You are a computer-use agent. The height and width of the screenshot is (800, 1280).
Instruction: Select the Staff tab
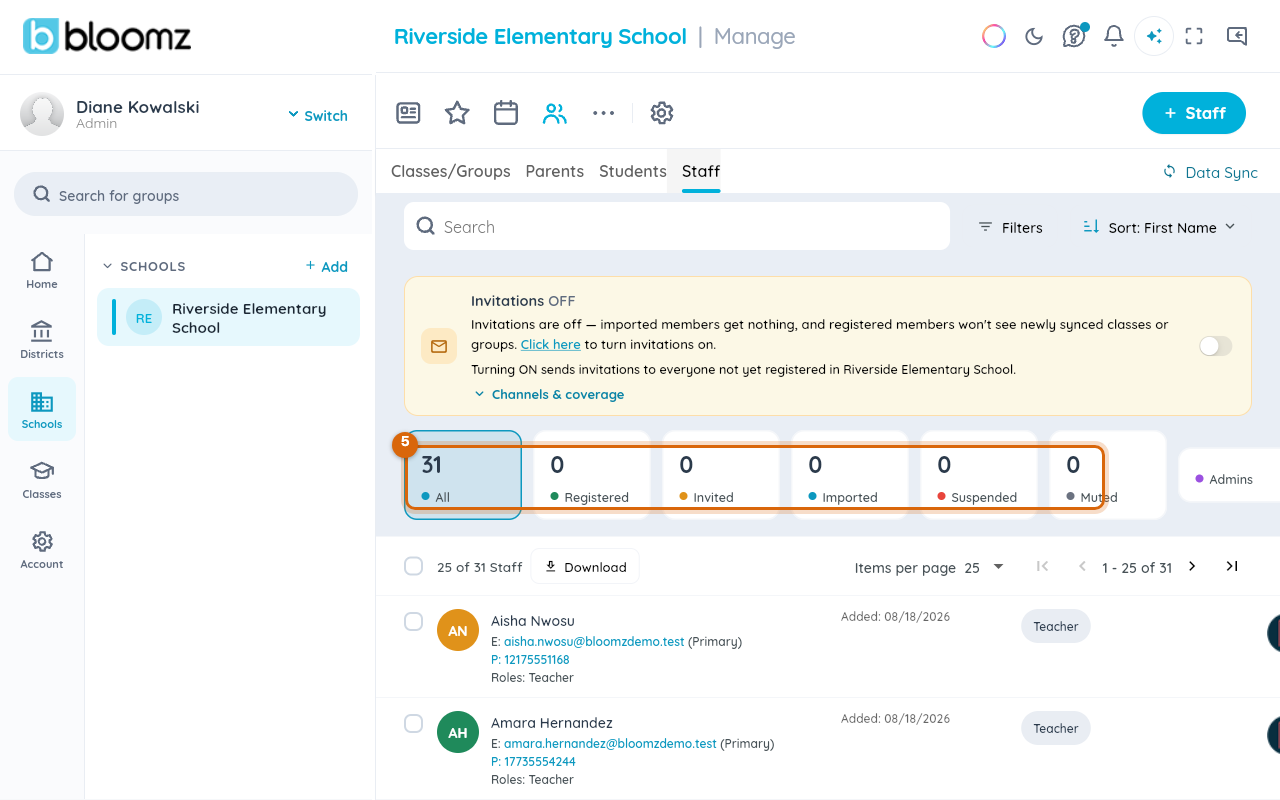coord(701,171)
